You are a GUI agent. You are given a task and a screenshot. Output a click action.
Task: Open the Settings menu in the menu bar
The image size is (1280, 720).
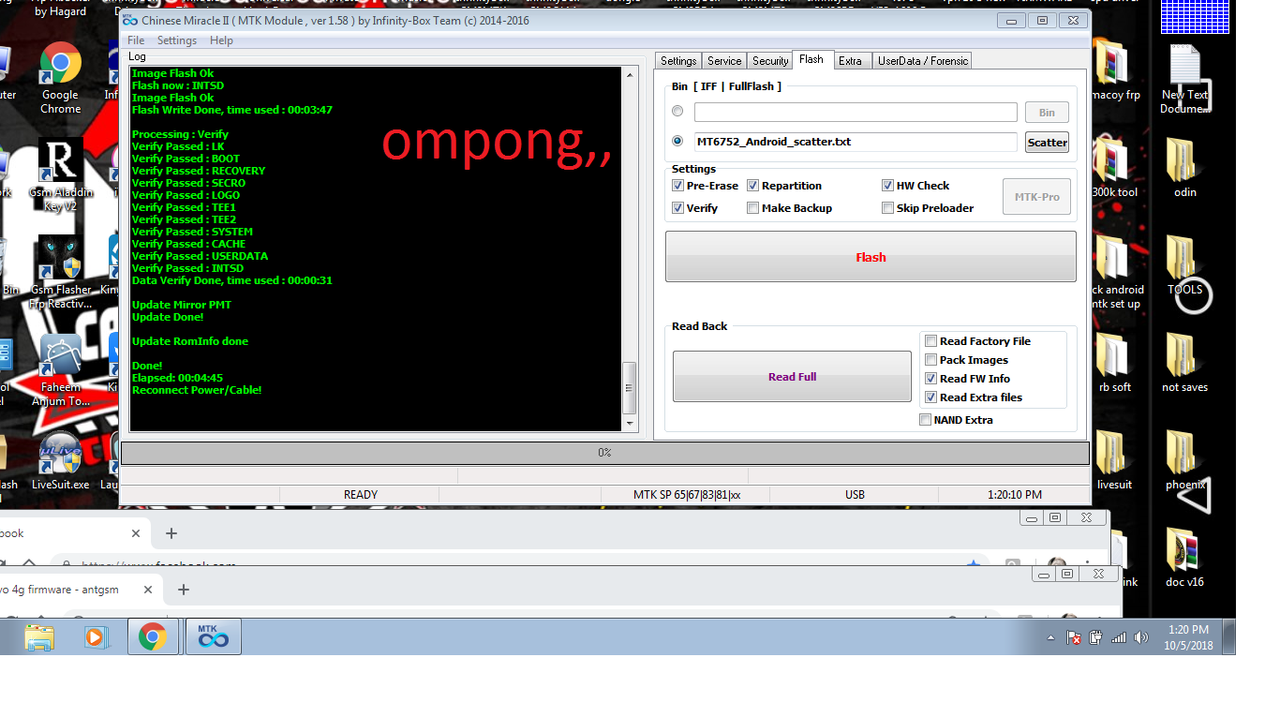[x=177, y=41]
